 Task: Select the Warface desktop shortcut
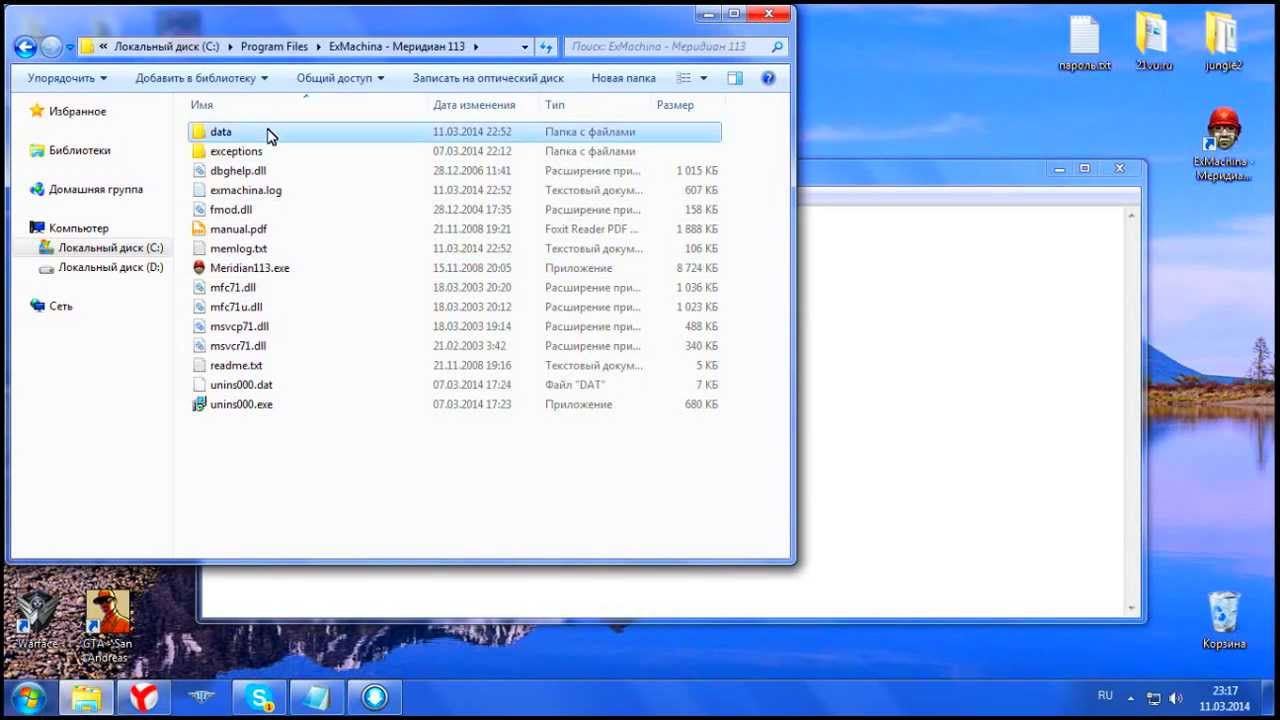point(37,620)
